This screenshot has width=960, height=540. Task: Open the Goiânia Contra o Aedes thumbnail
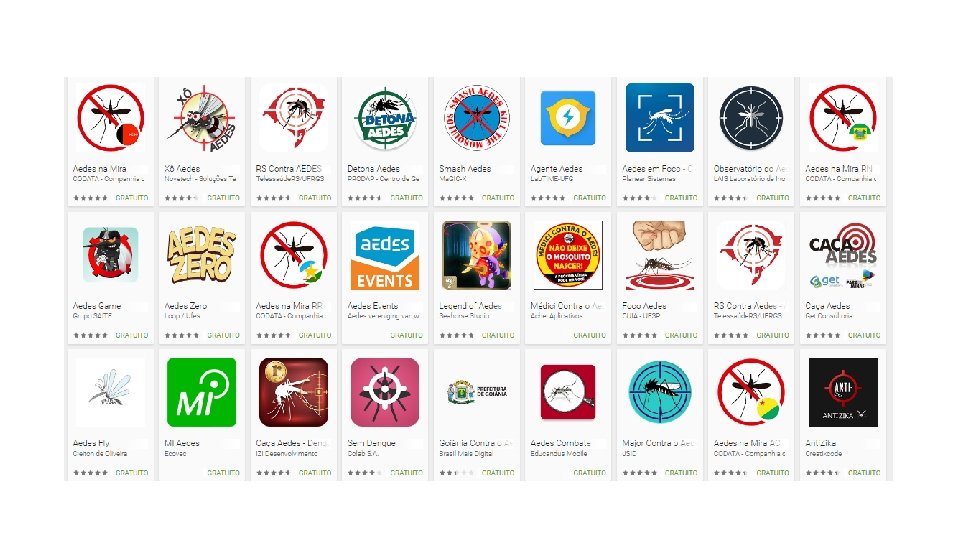coord(476,392)
